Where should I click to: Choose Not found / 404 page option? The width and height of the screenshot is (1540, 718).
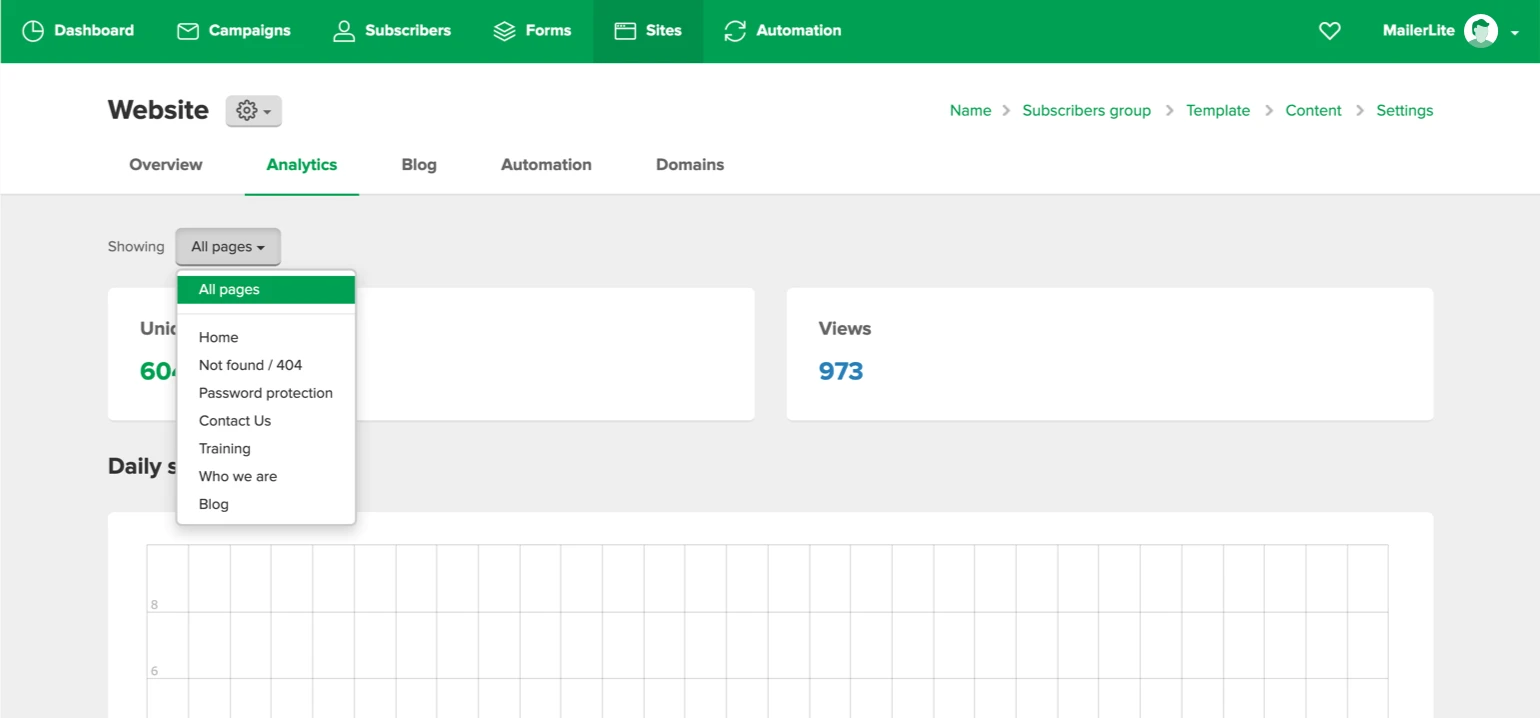click(x=250, y=365)
